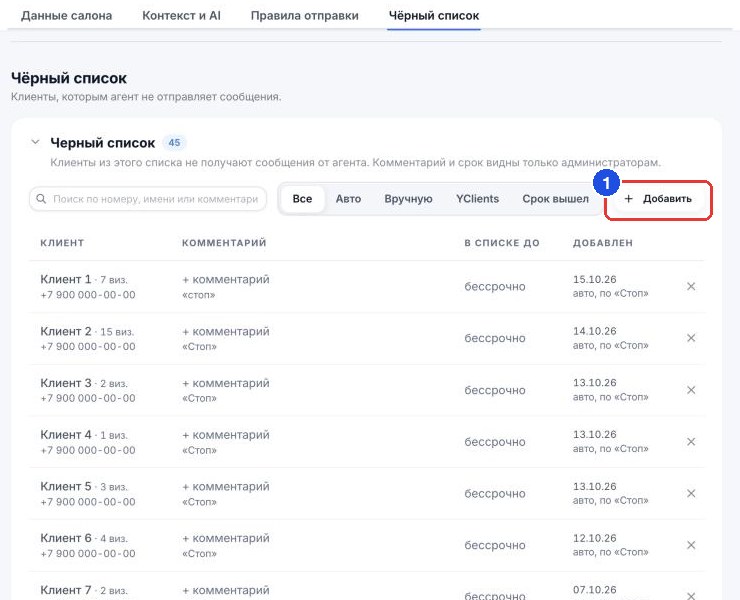
Task: Select the Клиент 1 name
Action: point(66,279)
